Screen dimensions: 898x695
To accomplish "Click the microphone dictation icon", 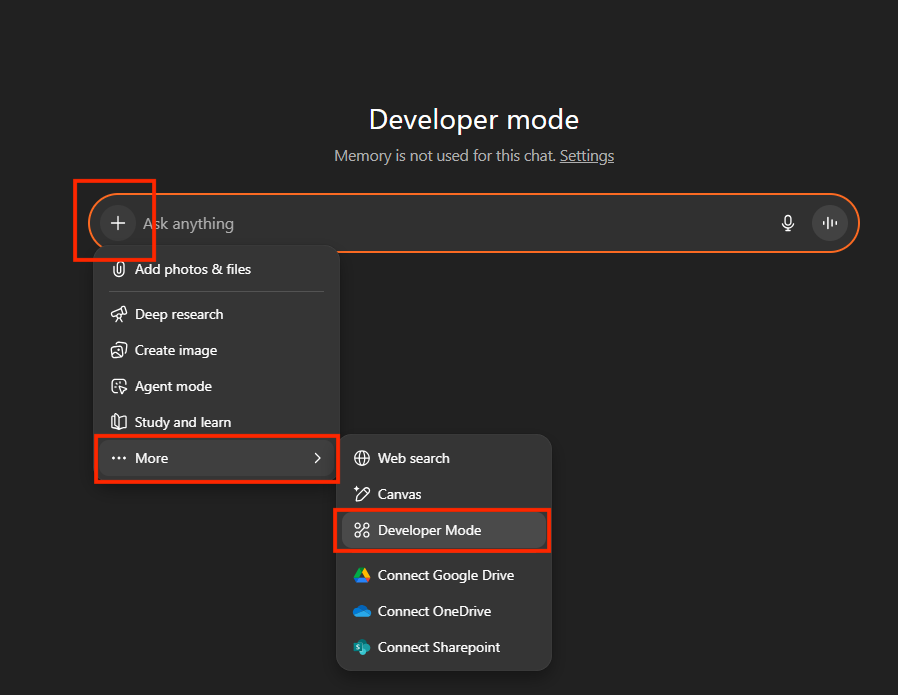I will pyautogui.click(x=788, y=223).
